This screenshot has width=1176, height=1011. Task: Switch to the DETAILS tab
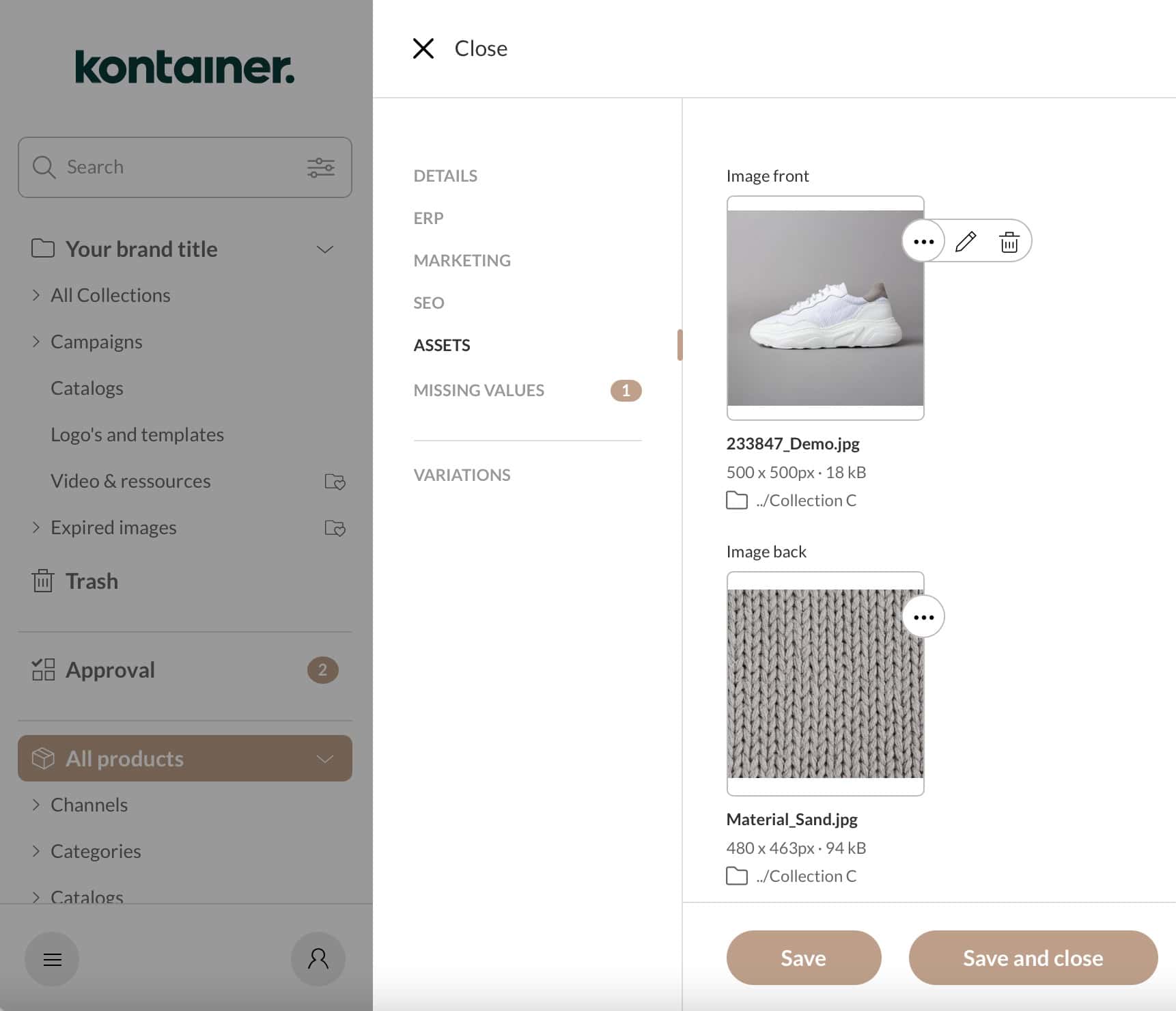pyautogui.click(x=445, y=176)
